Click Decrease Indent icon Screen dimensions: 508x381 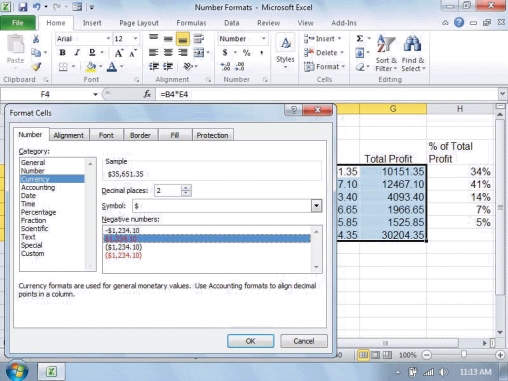click(154, 67)
